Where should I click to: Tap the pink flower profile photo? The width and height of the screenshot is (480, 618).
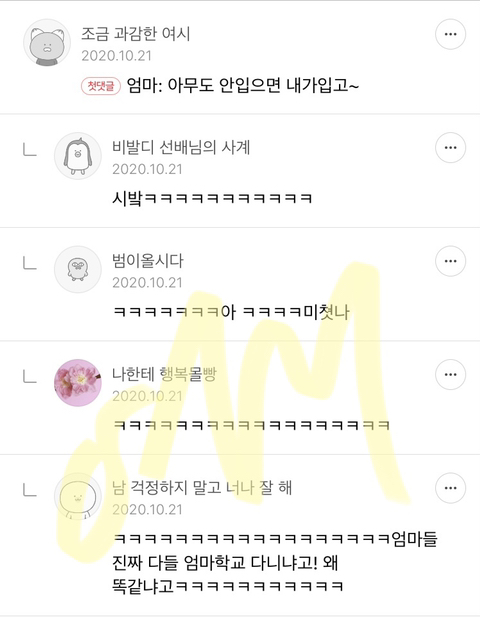coord(78,383)
